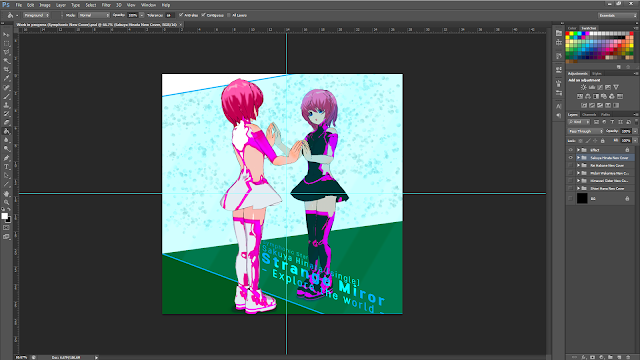
Task: Show Midori Wakamiya New Cover group
Action: (571, 173)
